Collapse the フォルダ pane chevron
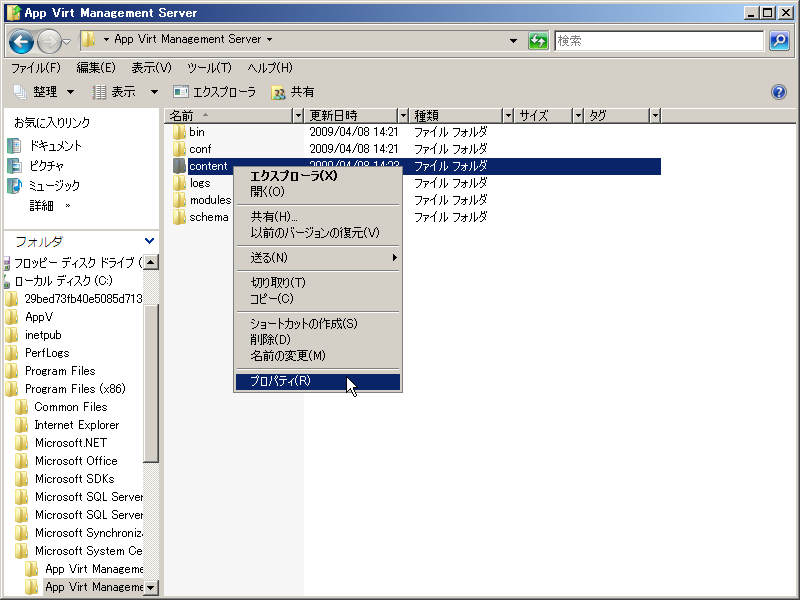The height and width of the screenshot is (600, 800). tap(149, 241)
